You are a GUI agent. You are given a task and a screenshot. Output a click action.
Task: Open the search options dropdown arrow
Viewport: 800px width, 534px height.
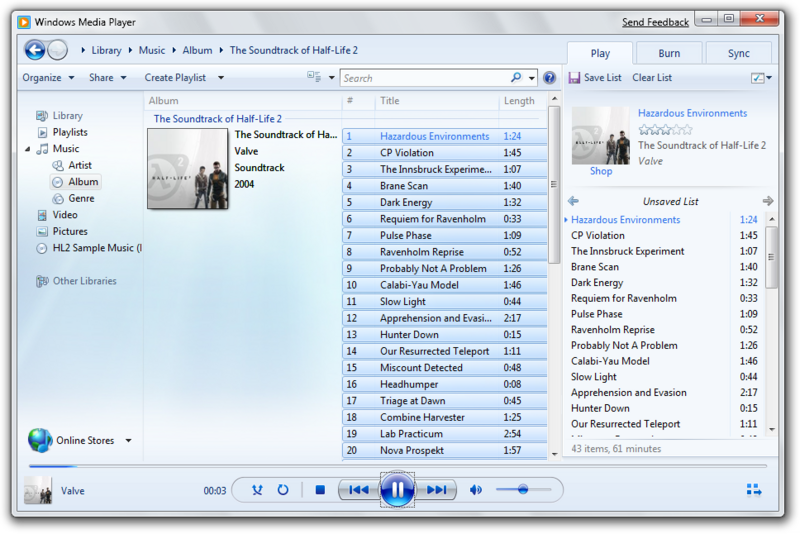(x=532, y=78)
